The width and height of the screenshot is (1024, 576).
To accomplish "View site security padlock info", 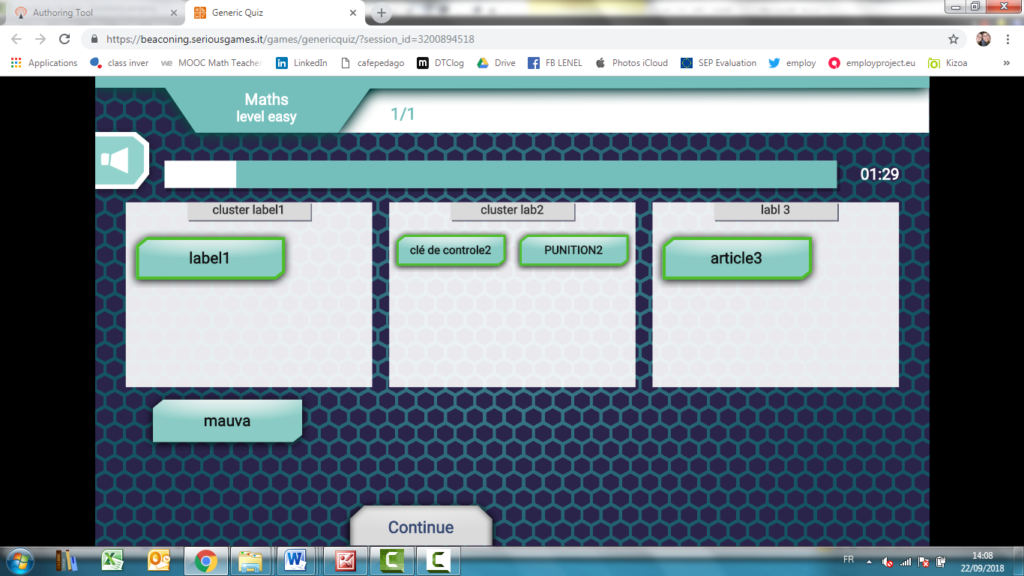I will click(x=94, y=39).
